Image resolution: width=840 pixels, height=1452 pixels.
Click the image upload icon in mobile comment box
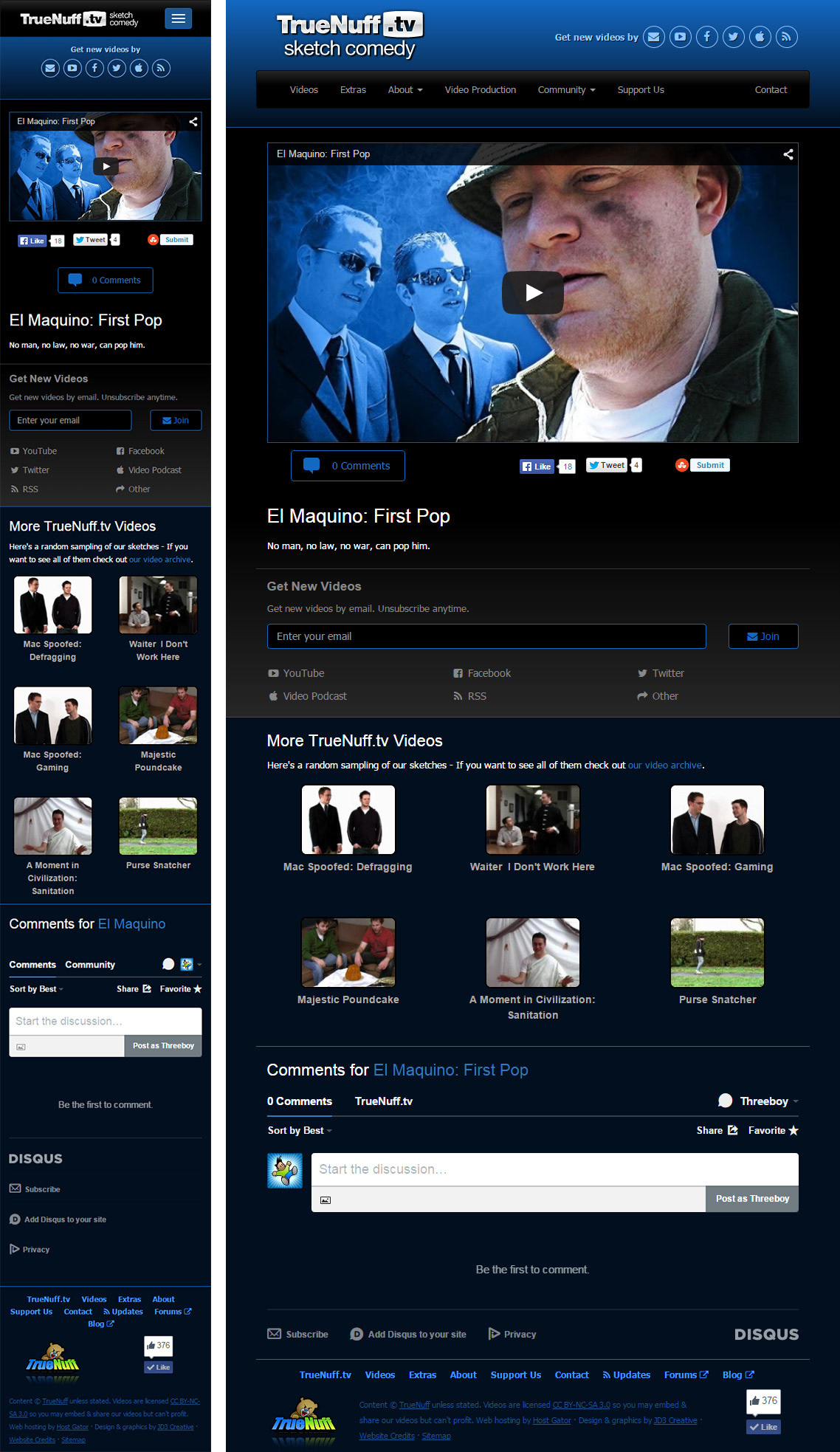click(21, 1047)
